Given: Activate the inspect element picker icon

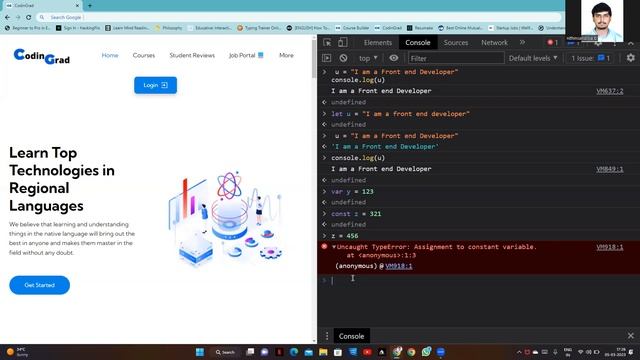Looking at the screenshot, I should click(327, 42).
